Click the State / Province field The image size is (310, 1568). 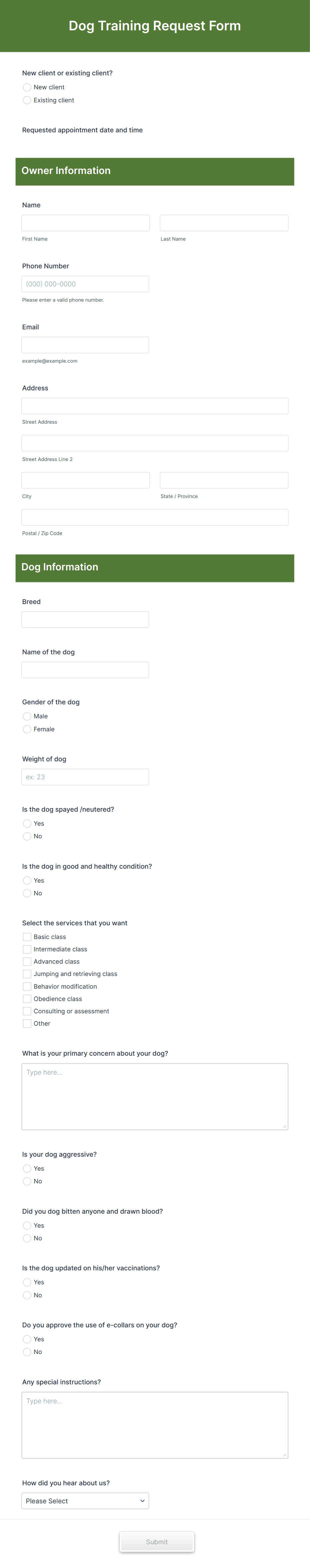pyautogui.click(x=224, y=480)
